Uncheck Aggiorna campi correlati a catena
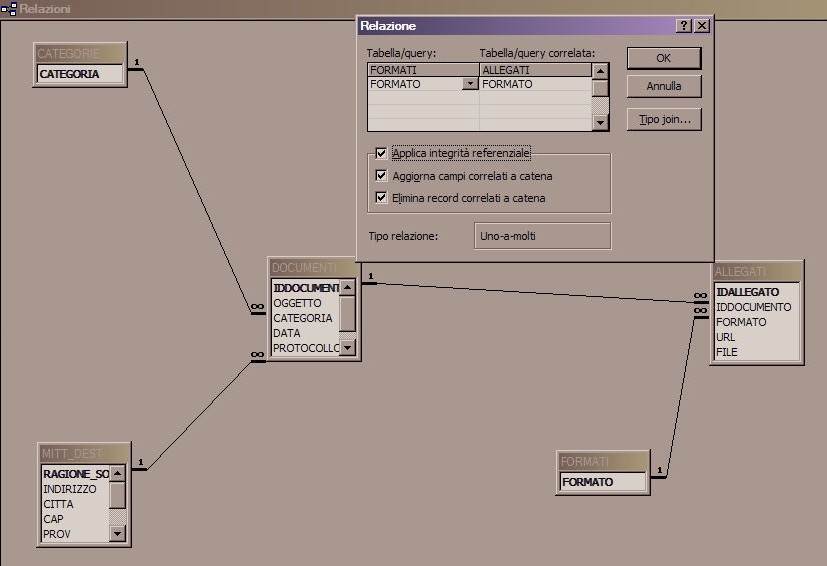The width and height of the screenshot is (827, 566). 382,176
